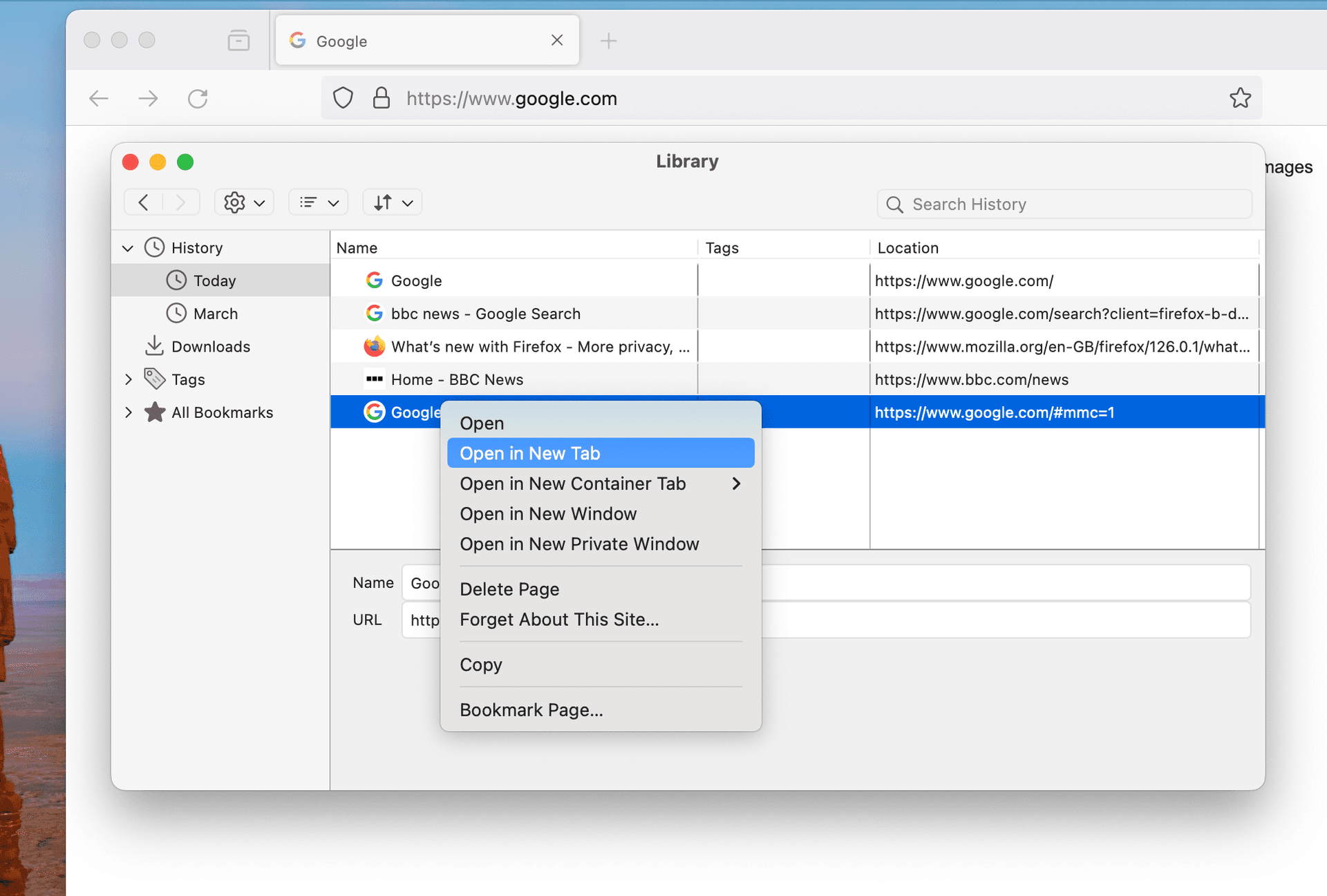
Task: Select Open in New Private Window from the menu
Action: [x=579, y=544]
